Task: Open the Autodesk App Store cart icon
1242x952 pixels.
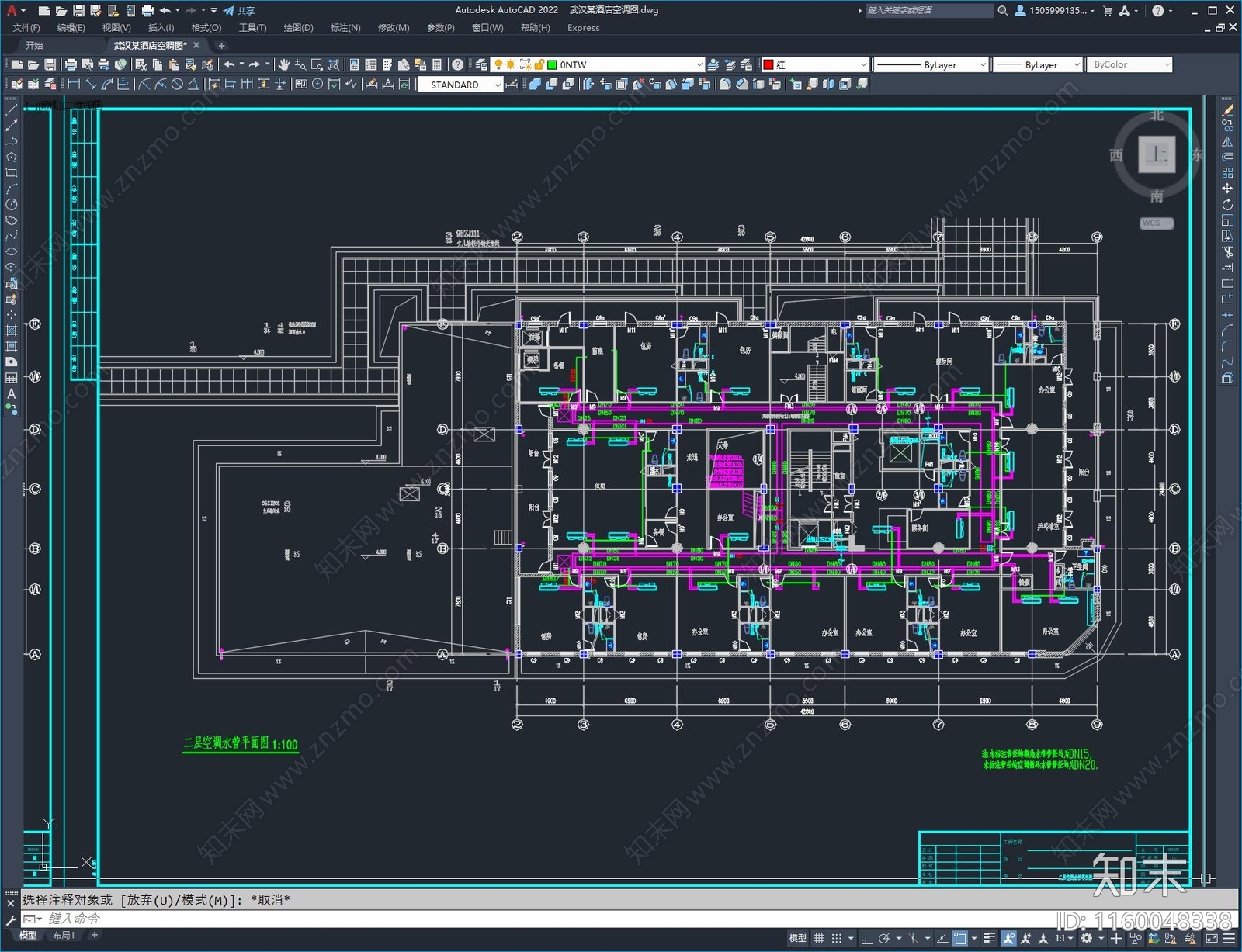Action: (x=1108, y=10)
